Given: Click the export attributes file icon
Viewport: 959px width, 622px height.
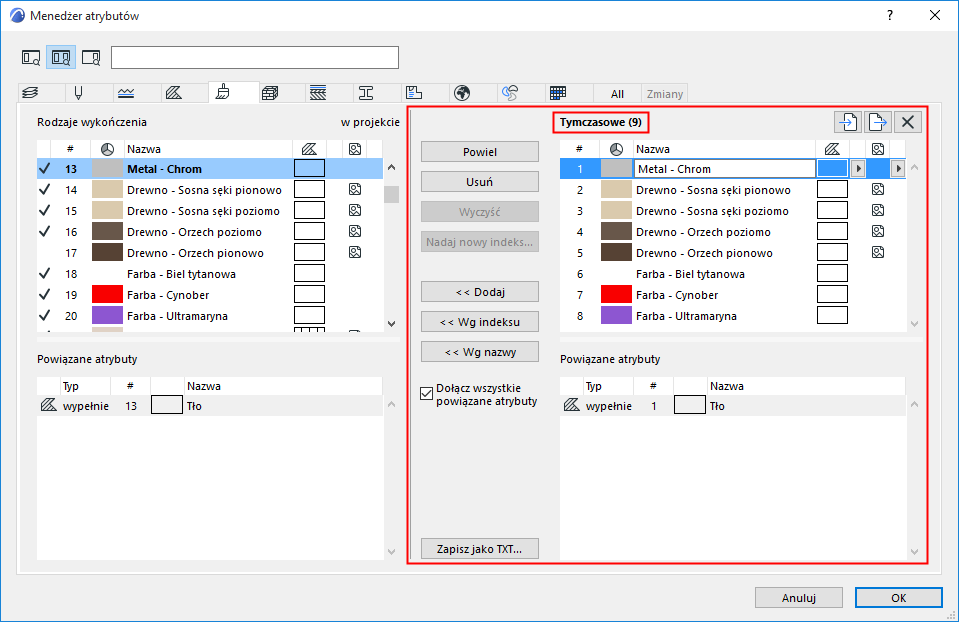Looking at the screenshot, I should click(x=878, y=122).
